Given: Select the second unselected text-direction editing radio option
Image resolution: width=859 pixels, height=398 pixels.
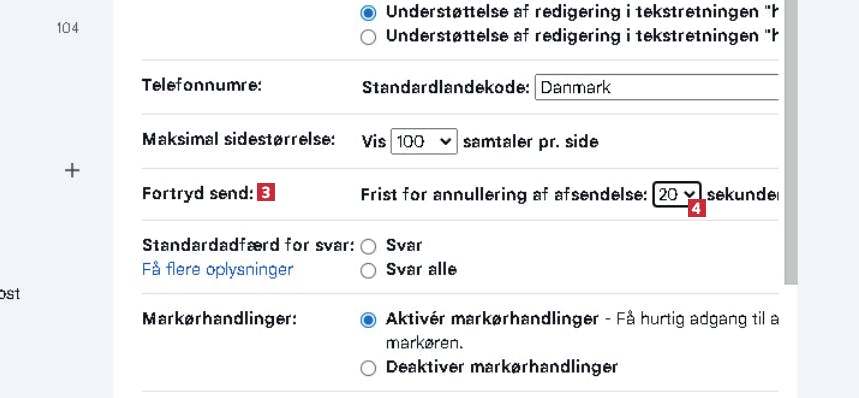Looking at the screenshot, I should [368, 37].
